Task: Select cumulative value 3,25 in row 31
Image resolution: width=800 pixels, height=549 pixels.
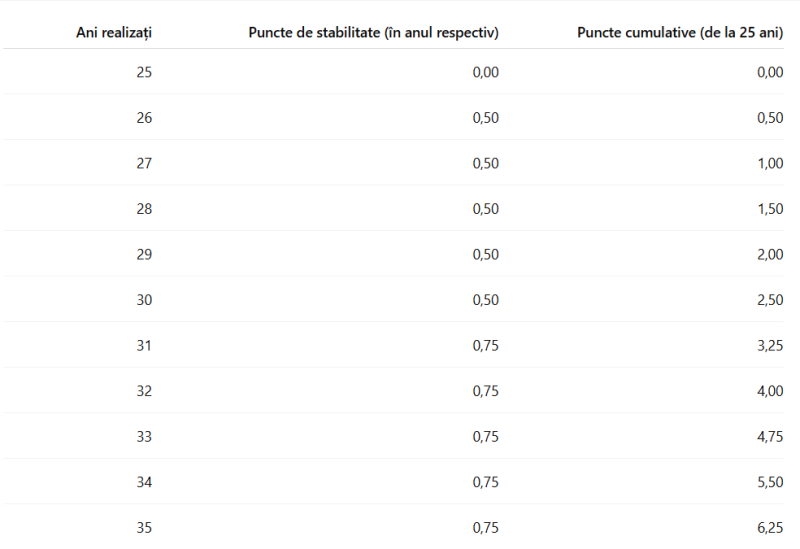Action: coord(770,346)
